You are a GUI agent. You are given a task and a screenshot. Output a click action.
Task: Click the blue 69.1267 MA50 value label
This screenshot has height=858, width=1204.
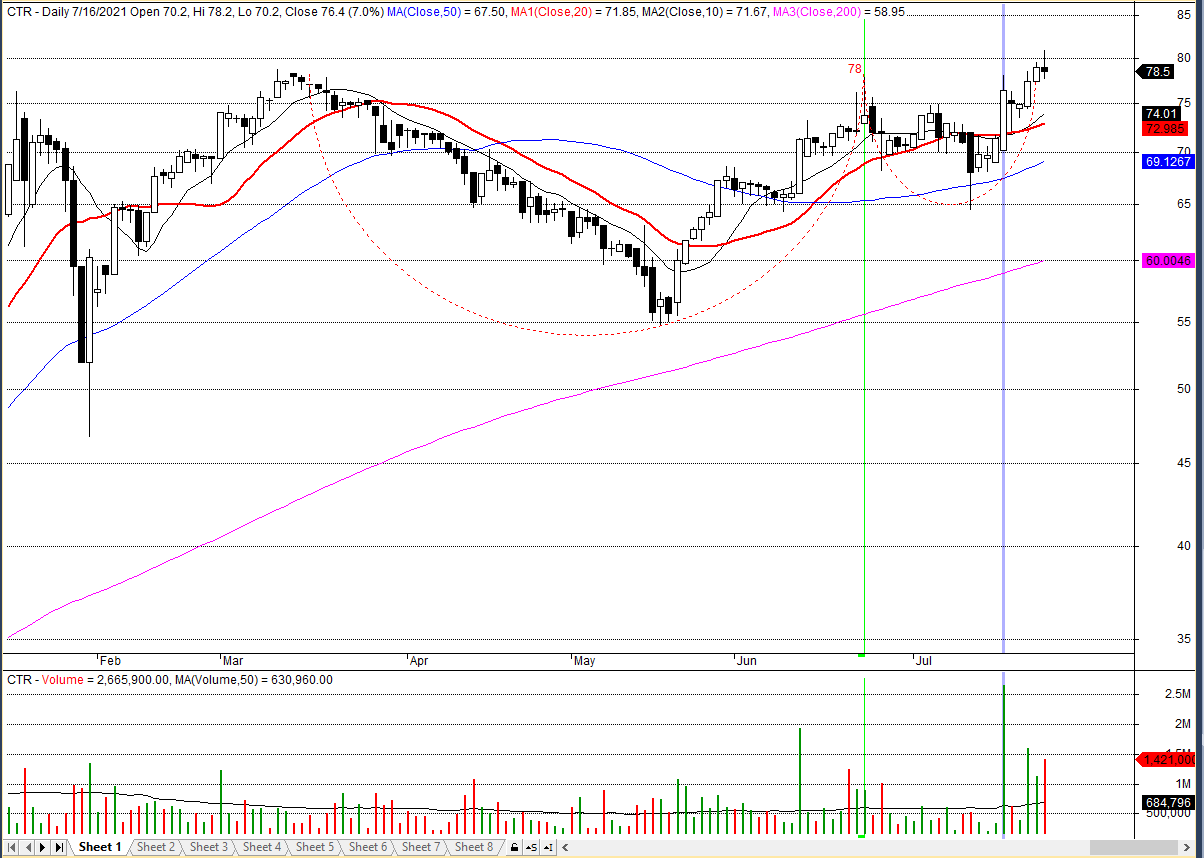1168,161
